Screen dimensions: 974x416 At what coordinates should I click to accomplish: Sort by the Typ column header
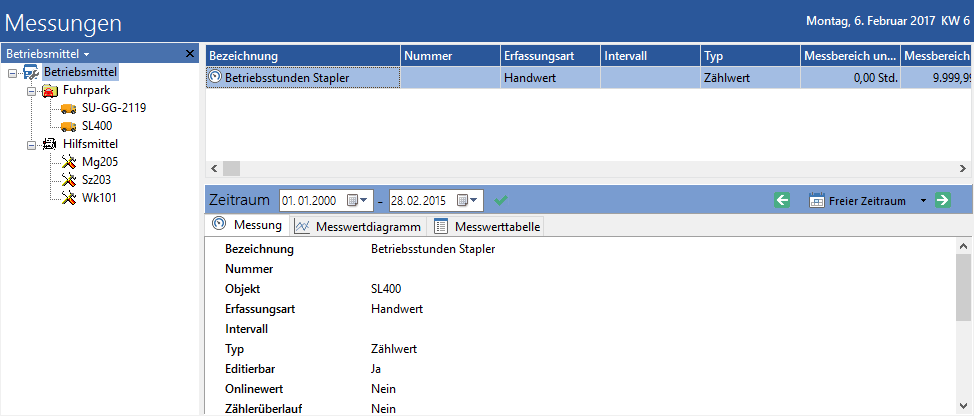[x=751, y=56]
